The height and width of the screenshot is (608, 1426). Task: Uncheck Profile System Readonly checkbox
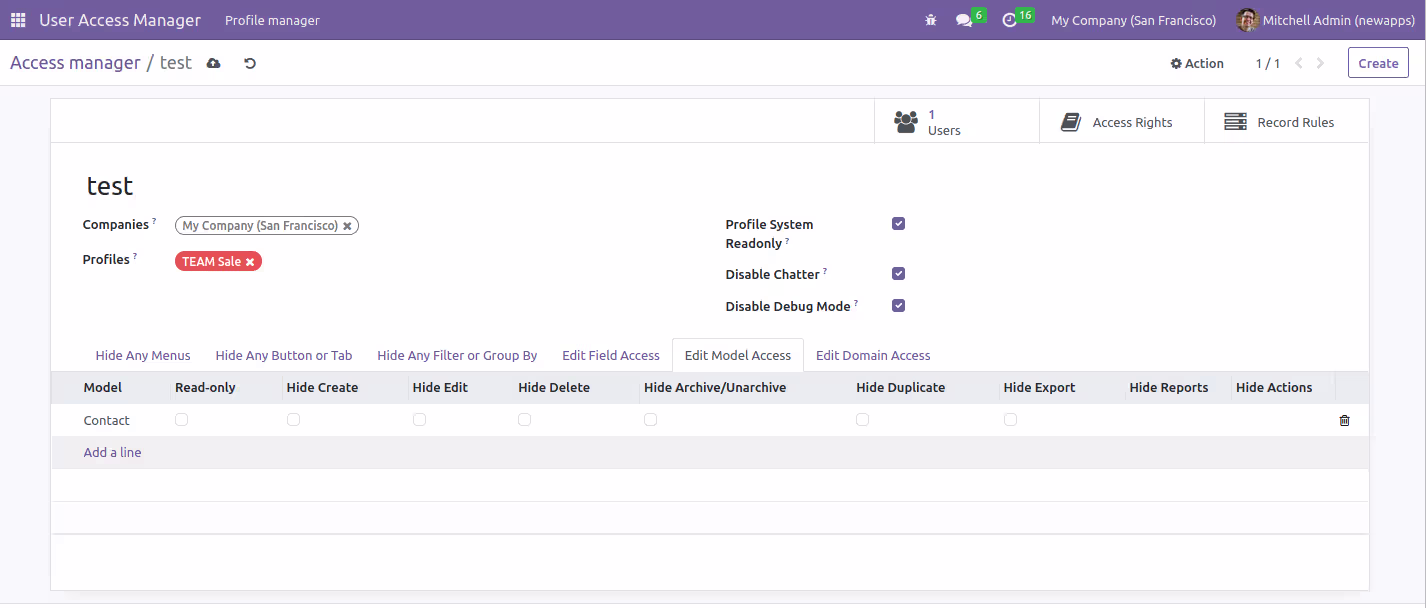[898, 224]
